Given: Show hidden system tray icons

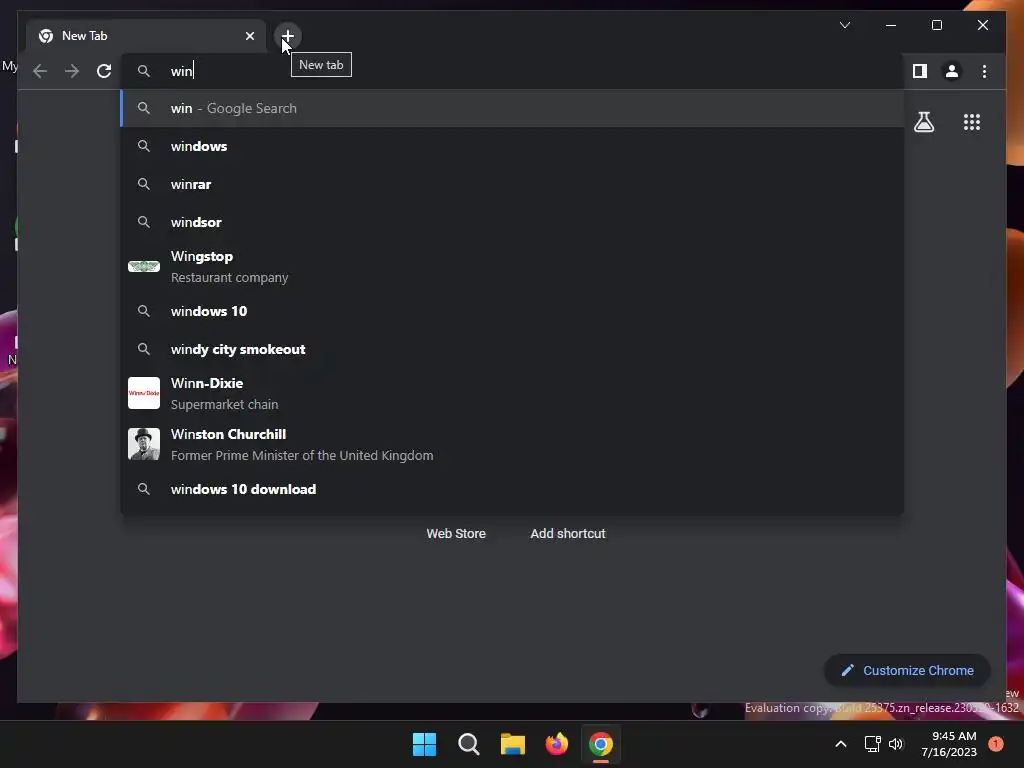Looking at the screenshot, I should (840, 744).
